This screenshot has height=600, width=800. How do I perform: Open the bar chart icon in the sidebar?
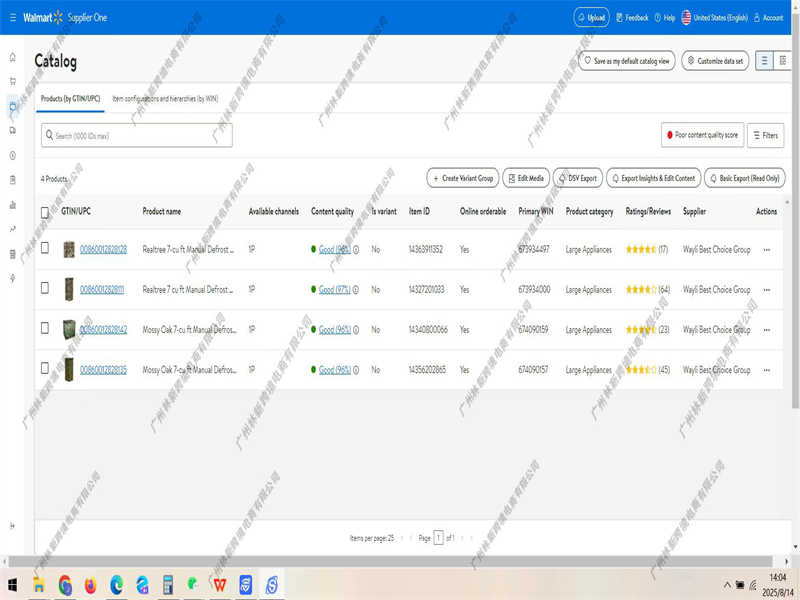[13, 205]
